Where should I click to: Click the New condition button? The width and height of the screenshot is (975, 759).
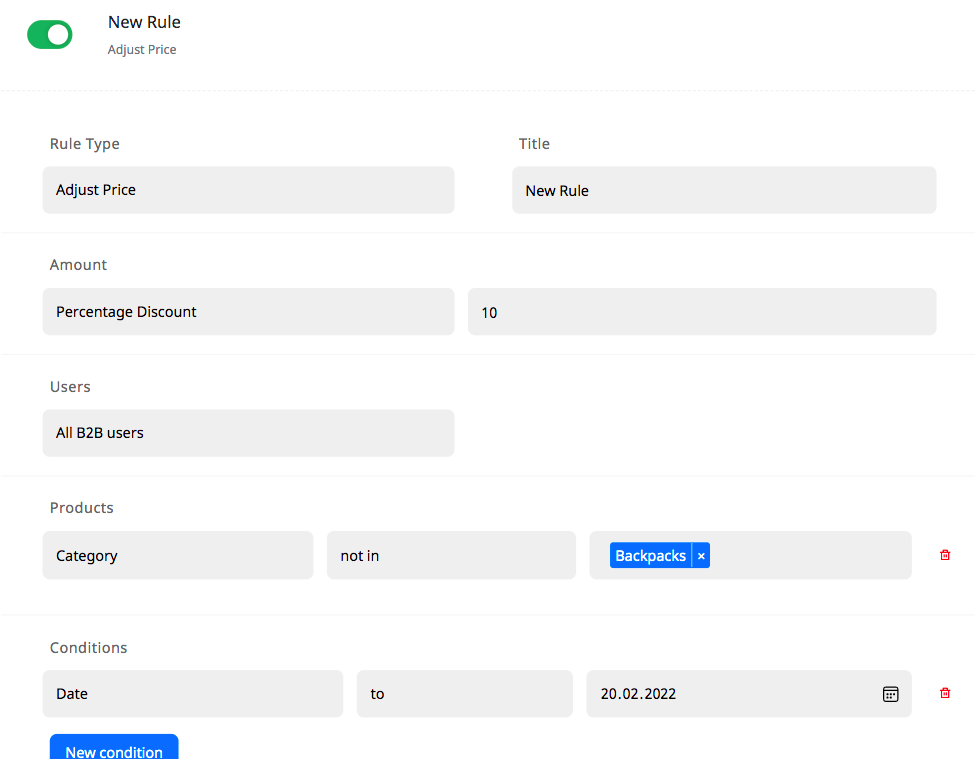coord(114,749)
